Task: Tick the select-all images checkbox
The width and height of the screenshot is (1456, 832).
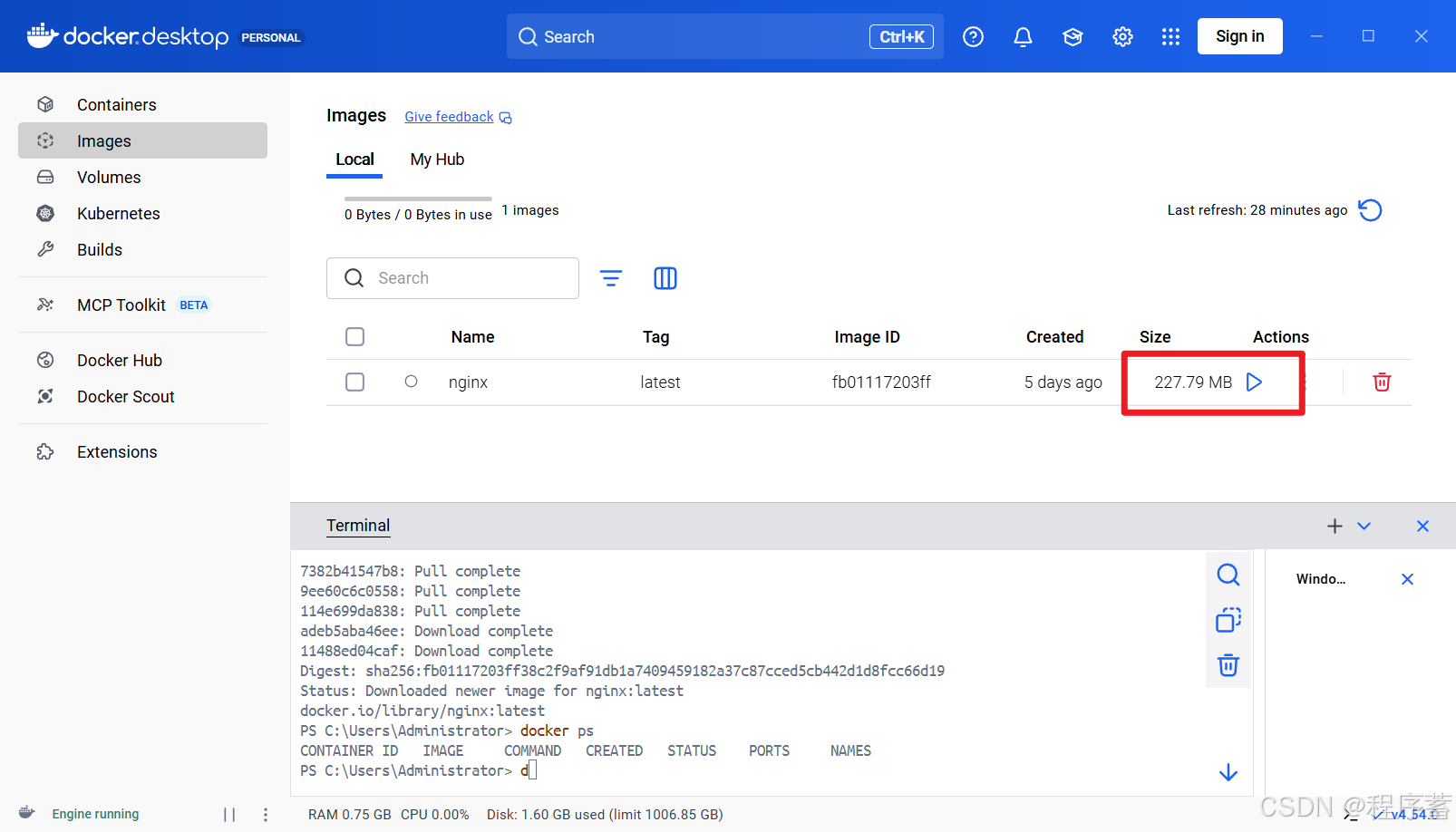Action: (355, 337)
